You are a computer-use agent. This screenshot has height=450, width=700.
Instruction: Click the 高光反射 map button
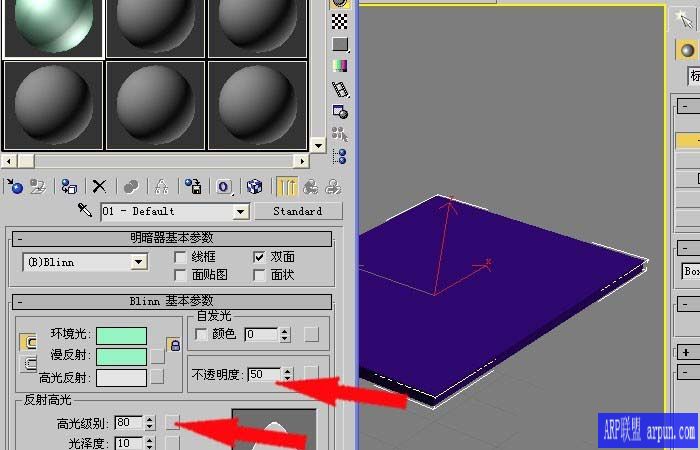tap(157, 377)
